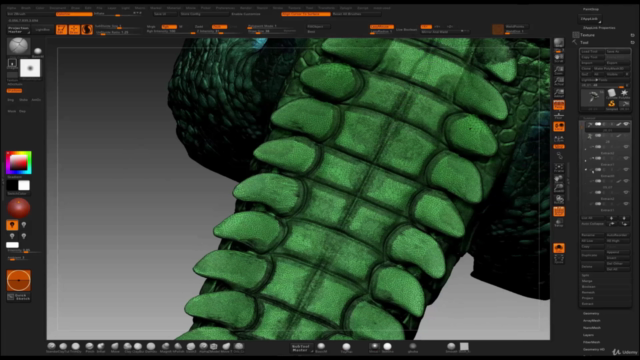Open the Color menu
The image size is (640, 360).
click(40, 8)
